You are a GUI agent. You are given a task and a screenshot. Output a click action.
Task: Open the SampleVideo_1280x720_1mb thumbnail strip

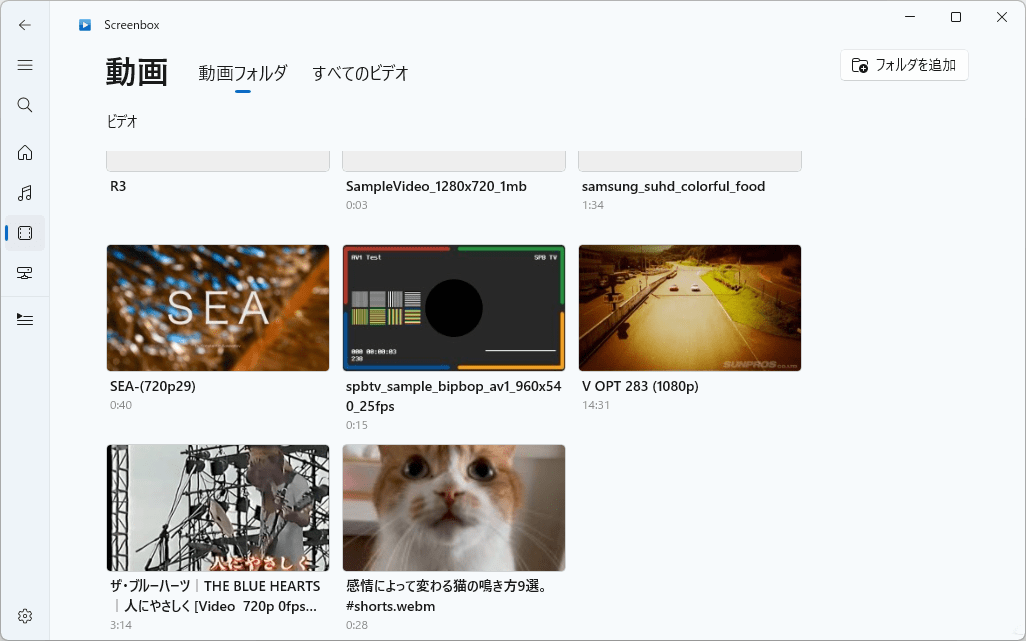click(454, 162)
